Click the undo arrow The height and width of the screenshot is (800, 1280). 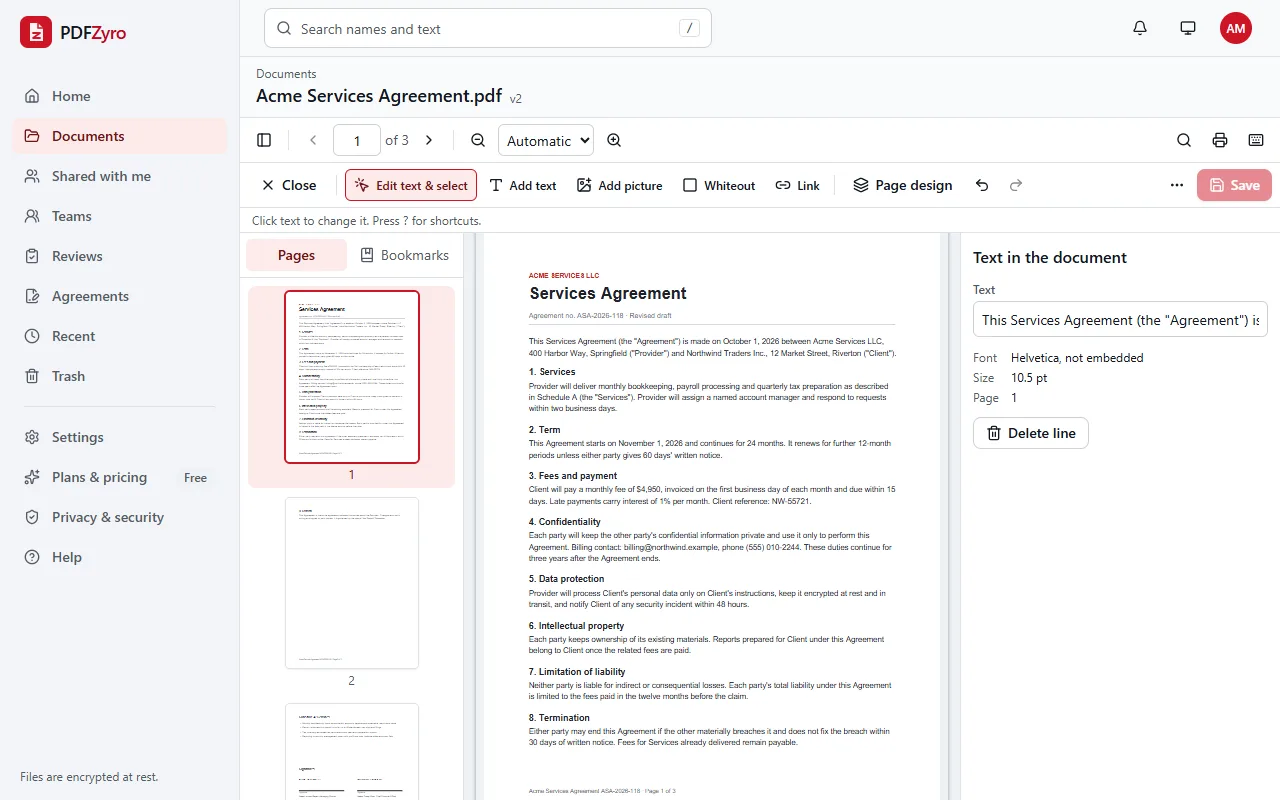tap(982, 185)
